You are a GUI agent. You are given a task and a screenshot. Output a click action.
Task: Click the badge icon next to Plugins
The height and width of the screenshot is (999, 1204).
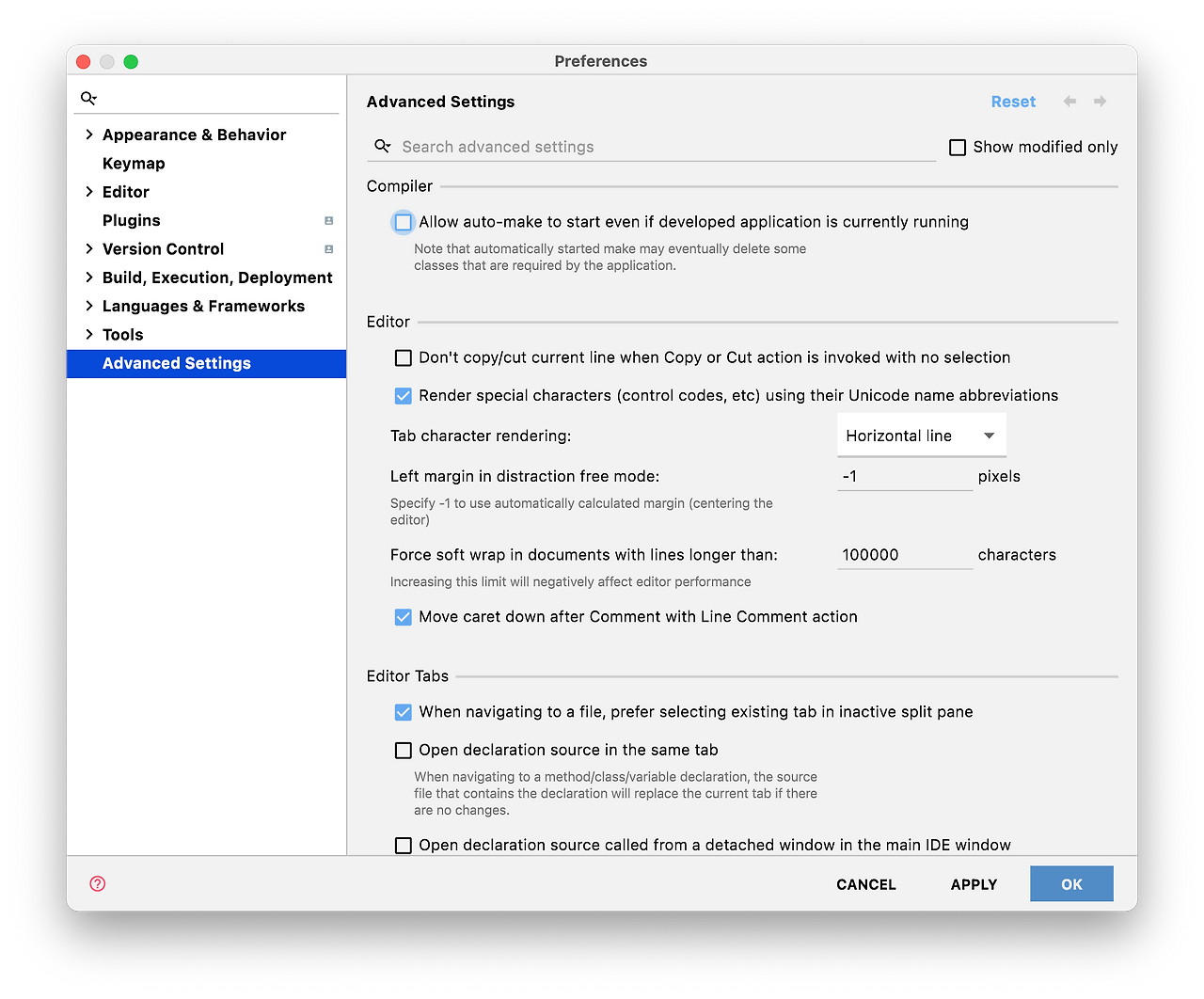[x=328, y=220]
